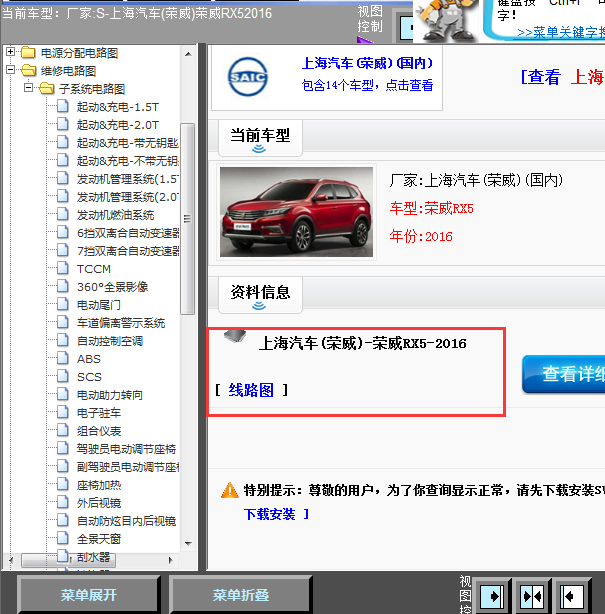Open the 下载安装 link
The width and height of the screenshot is (605, 614).
tap(269, 514)
